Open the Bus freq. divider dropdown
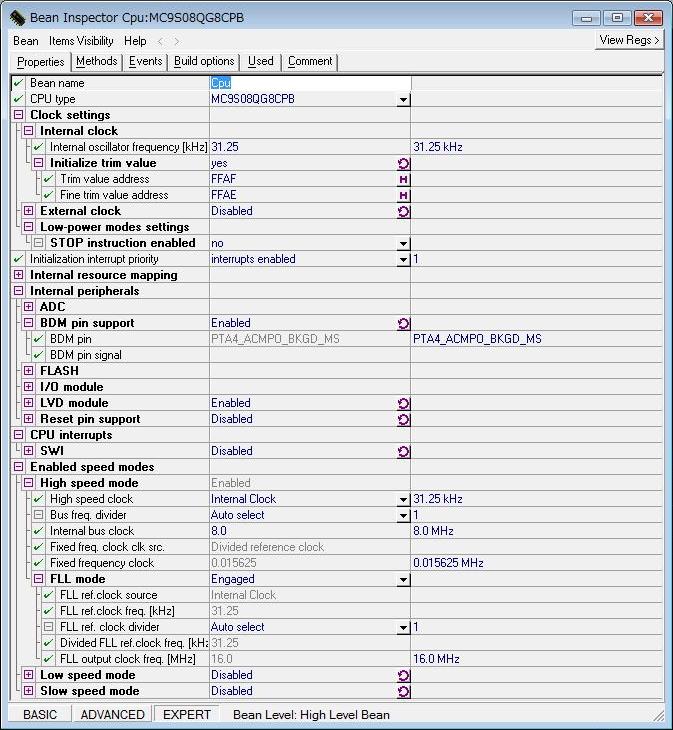This screenshot has width=673, height=730. [404, 515]
